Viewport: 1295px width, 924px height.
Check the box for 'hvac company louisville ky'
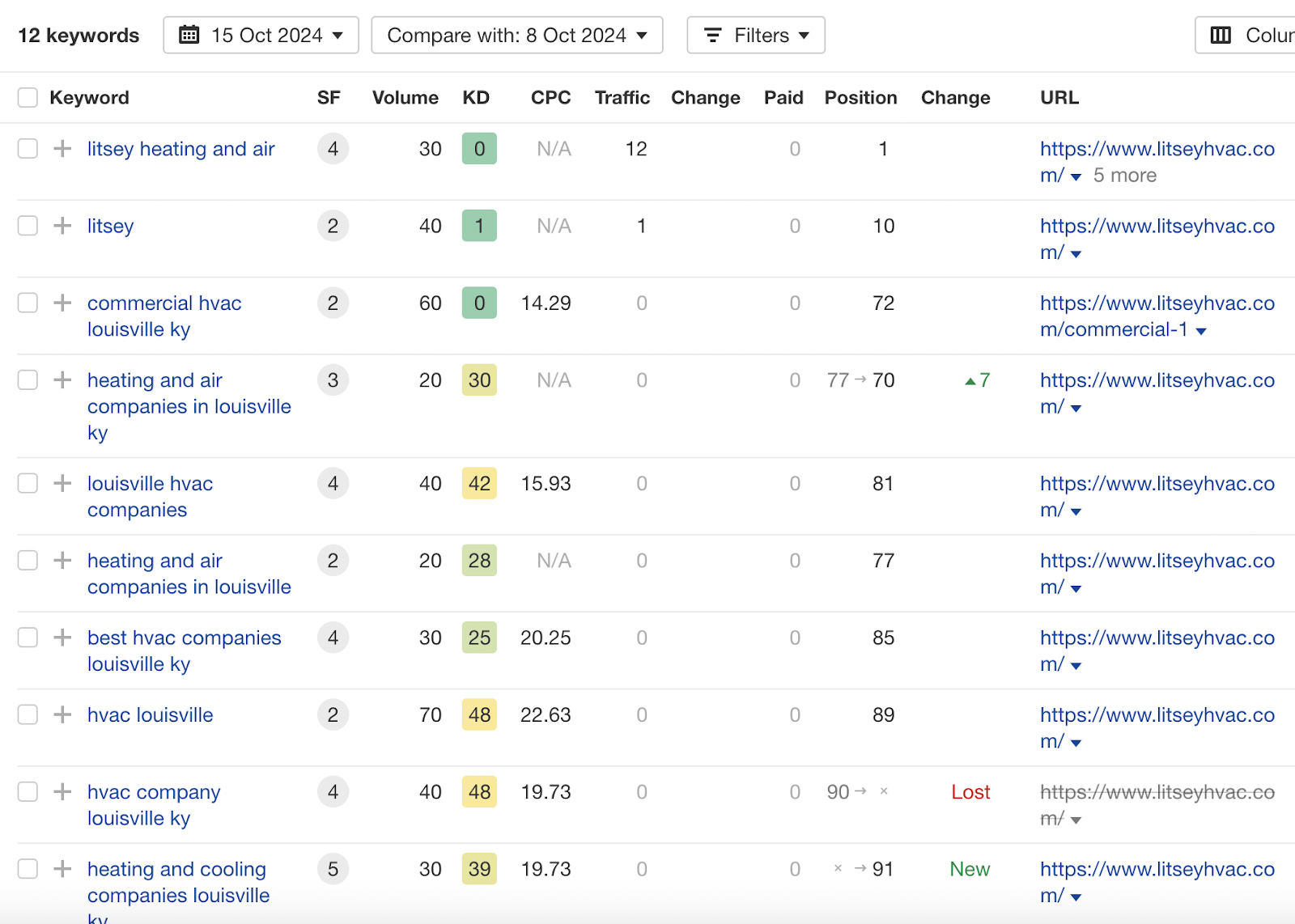click(x=28, y=791)
